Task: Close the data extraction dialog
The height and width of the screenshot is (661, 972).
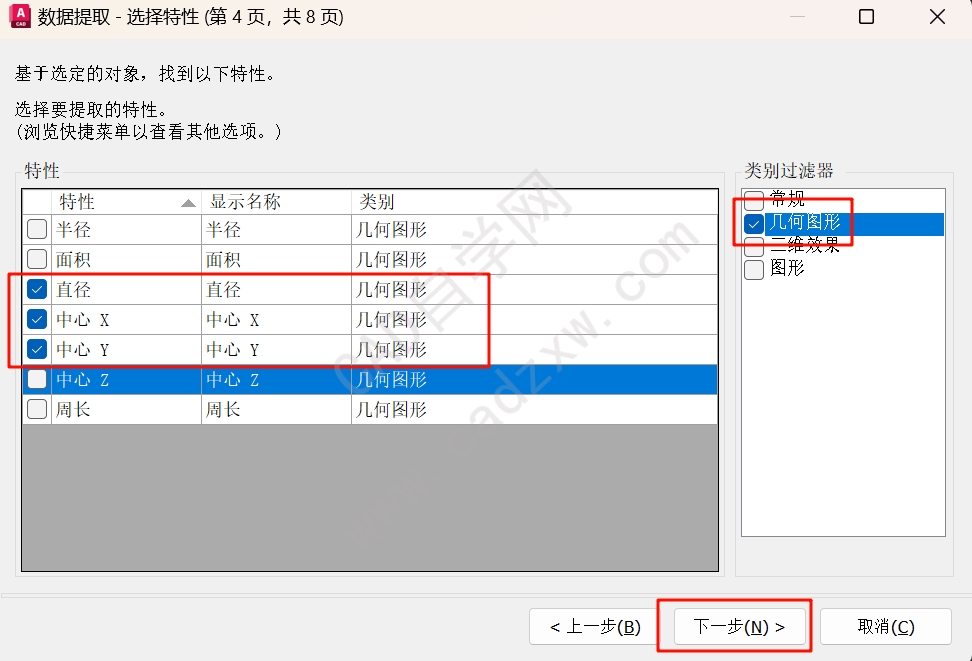Action: [937, 17]
